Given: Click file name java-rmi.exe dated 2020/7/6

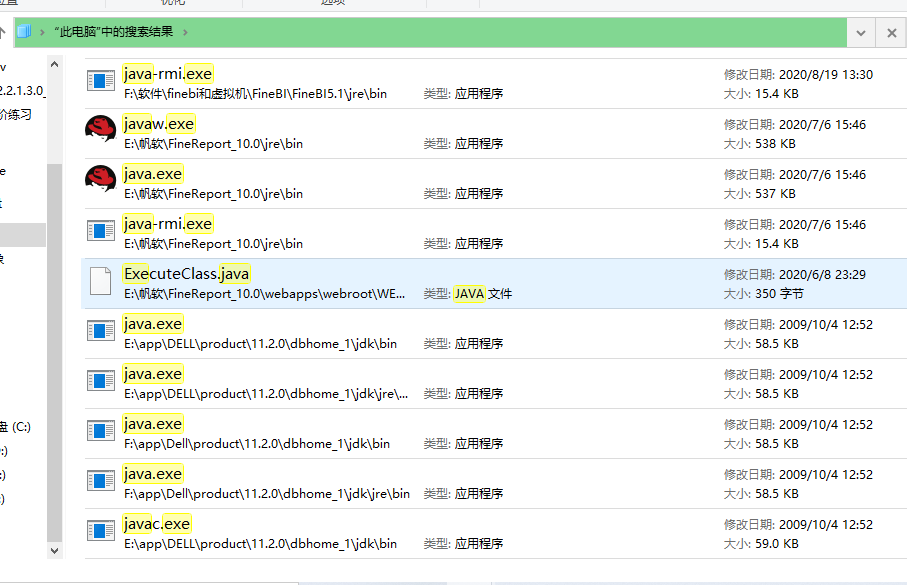Looking at the screenshot, I should [168, 224].
